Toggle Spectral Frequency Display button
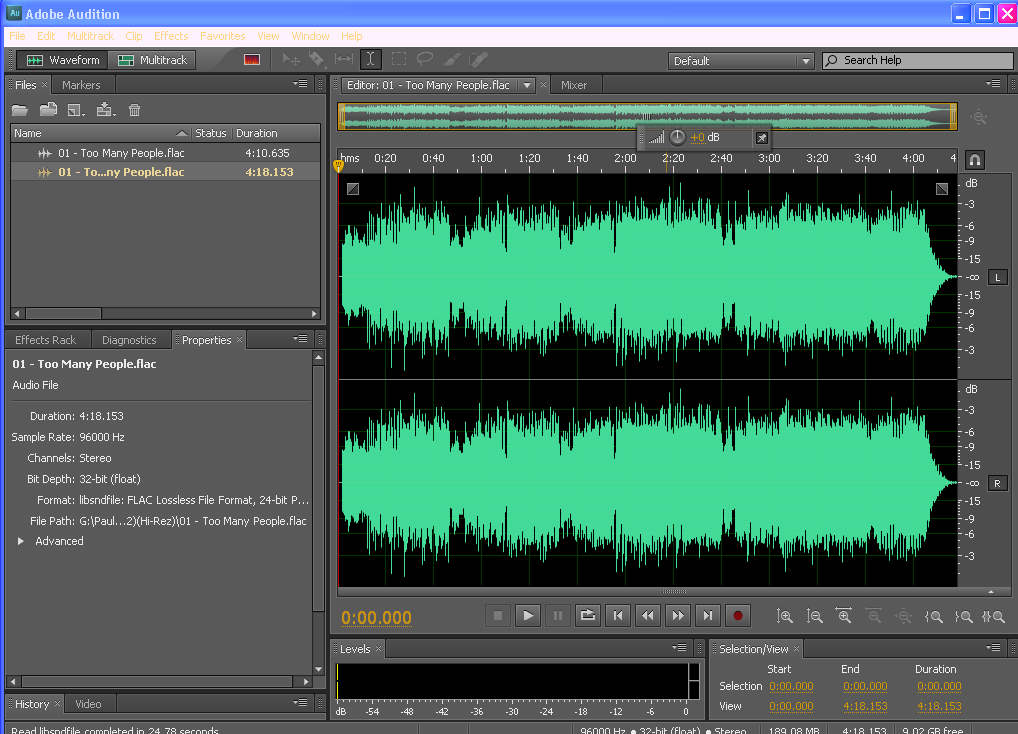 pyautogui.click(x=252, y=60)
